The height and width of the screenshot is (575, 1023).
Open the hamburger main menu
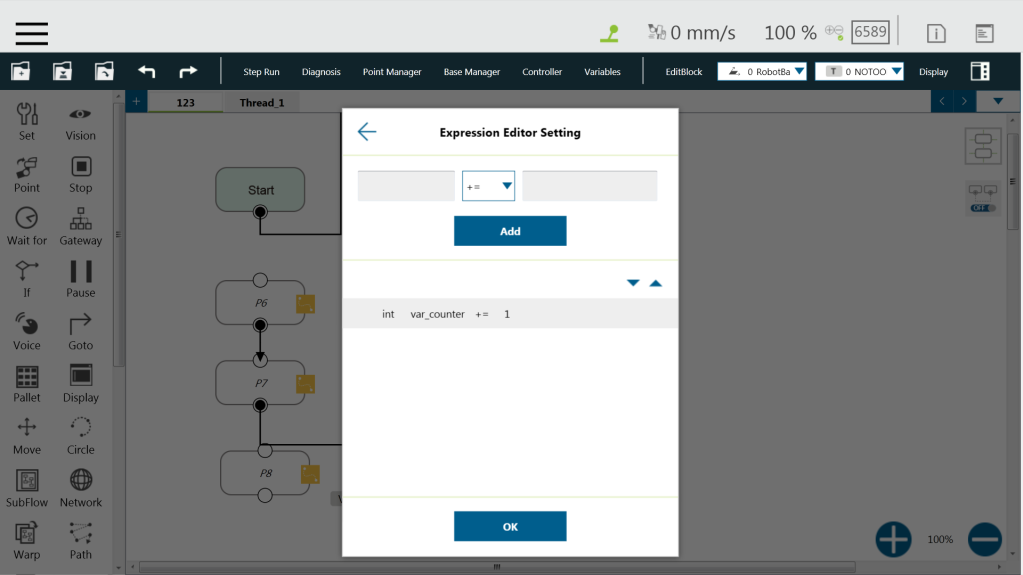(x=31, y=32)
